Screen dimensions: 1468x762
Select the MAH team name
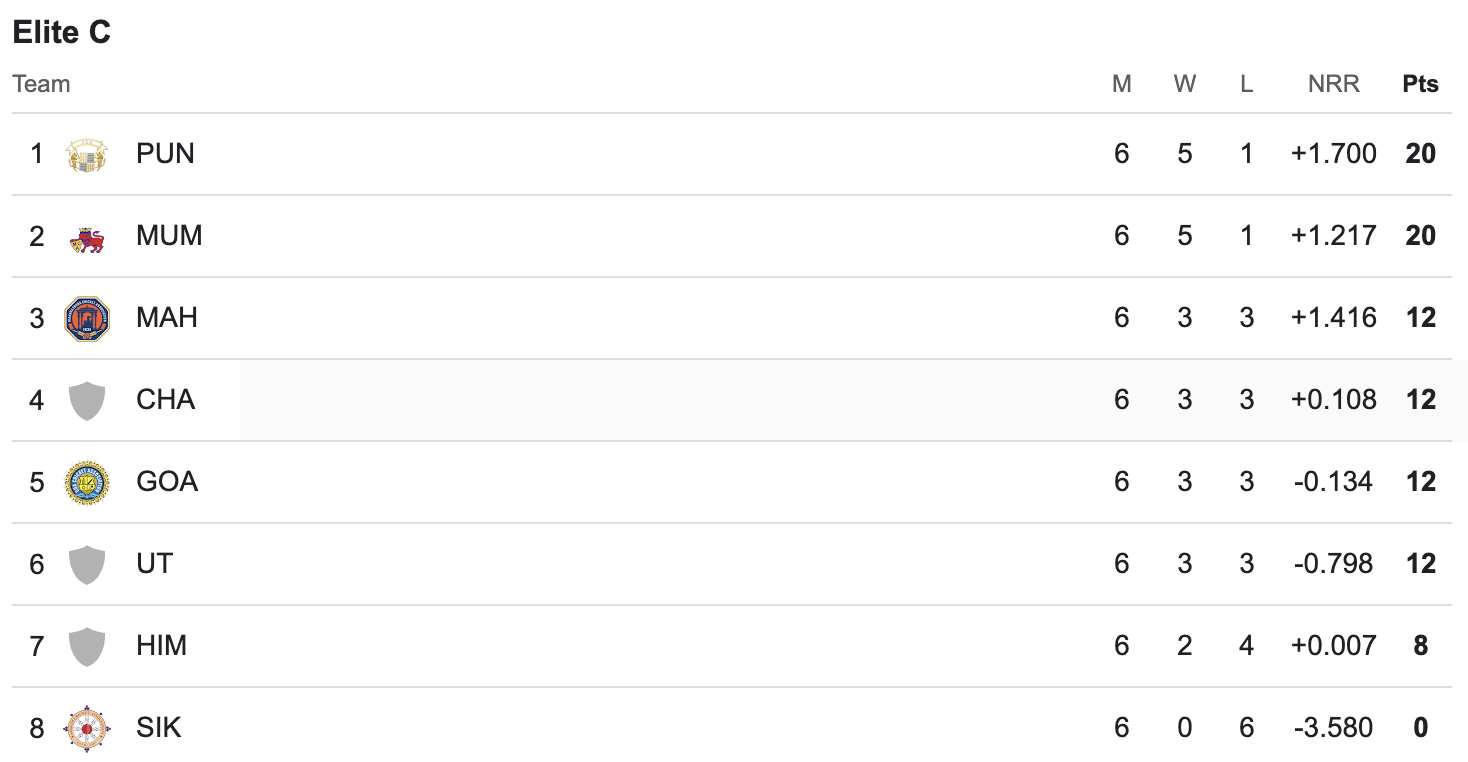click(x=167, y=318)
